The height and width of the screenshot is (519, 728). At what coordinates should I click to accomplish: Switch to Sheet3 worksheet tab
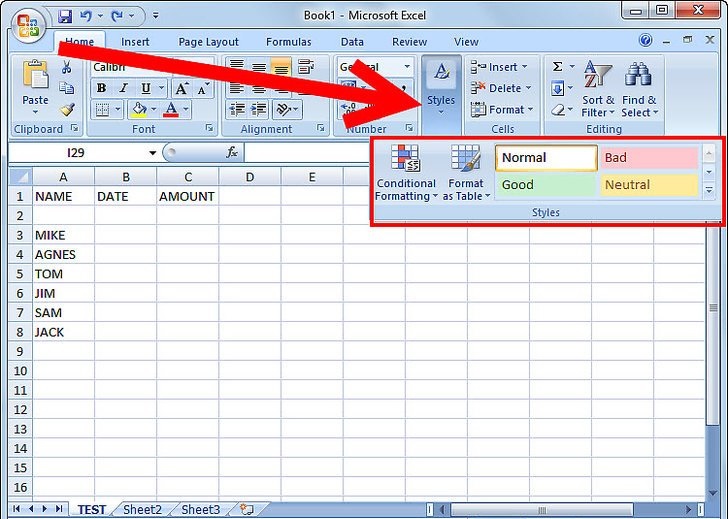201,509
